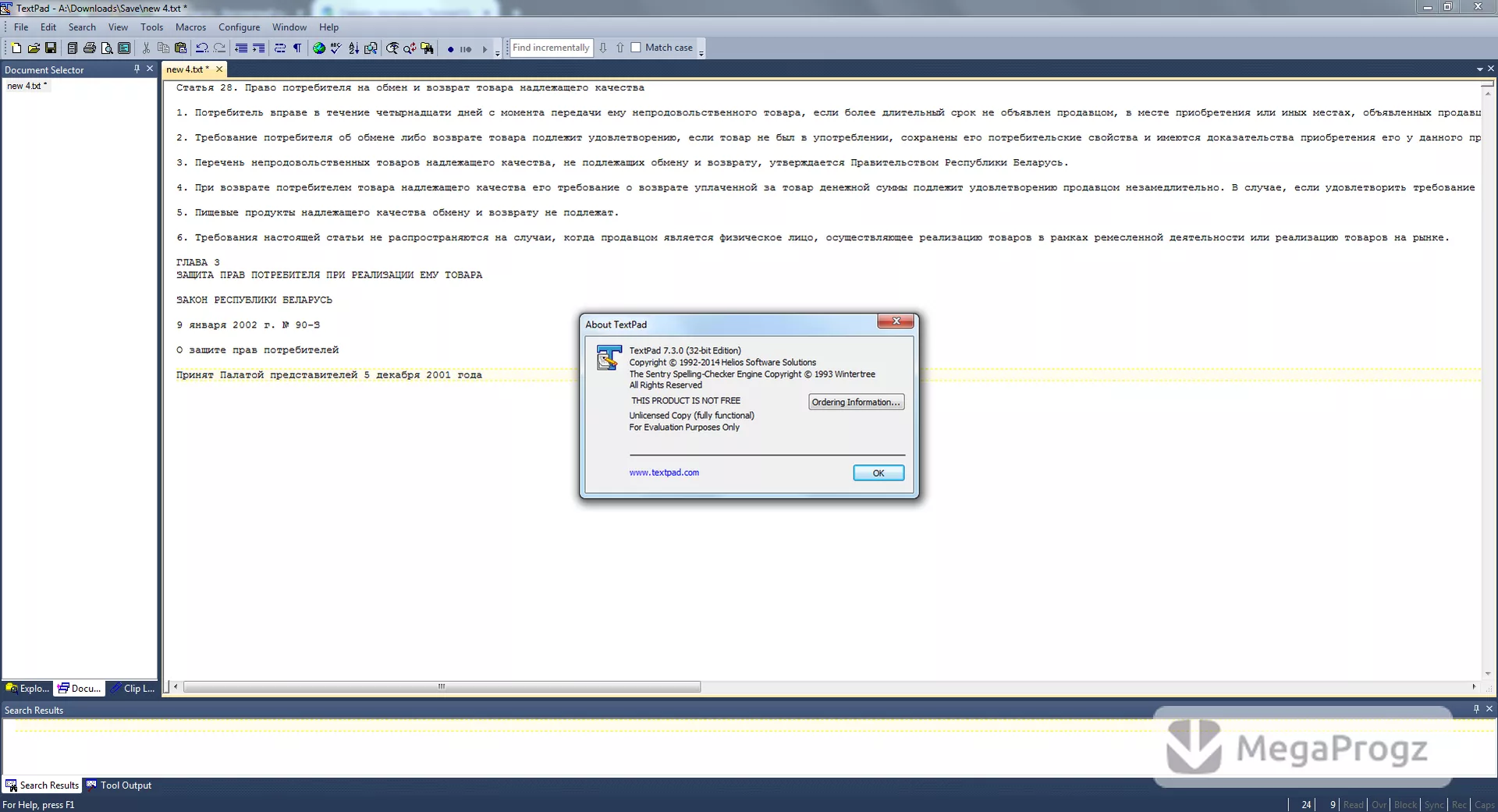Click the Compare Files toolbar icon
This screenshot has height=812, width=1498.
pyautogui.click(x=371, y=48)
